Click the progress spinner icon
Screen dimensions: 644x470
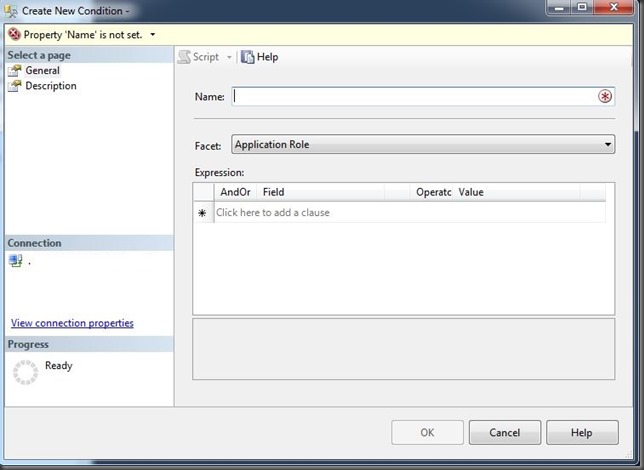[x=25, y=373]
